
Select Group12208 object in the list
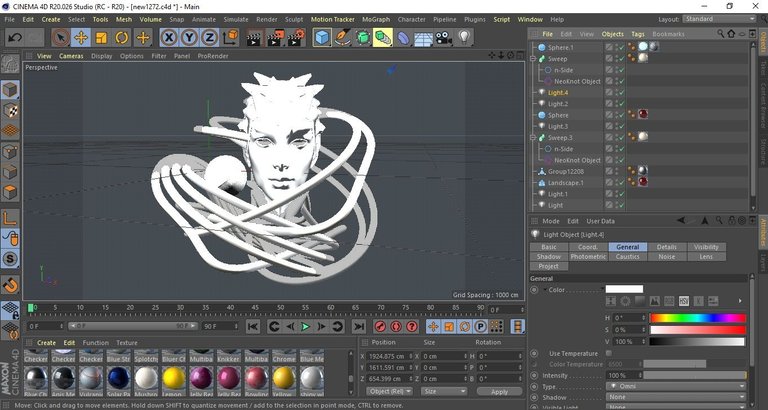(x=565, y=171)
